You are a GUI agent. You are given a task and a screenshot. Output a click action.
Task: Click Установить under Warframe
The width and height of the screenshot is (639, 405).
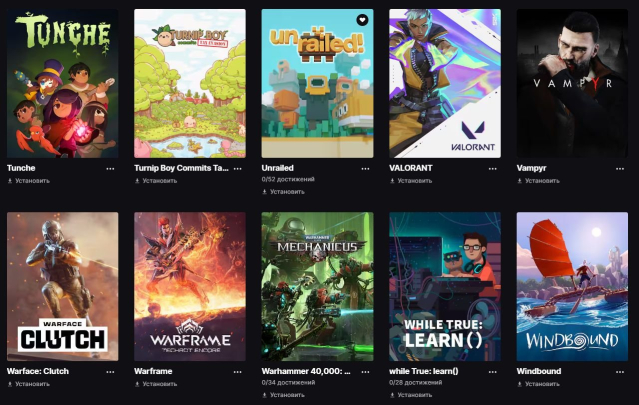click(x=156, y=384)
